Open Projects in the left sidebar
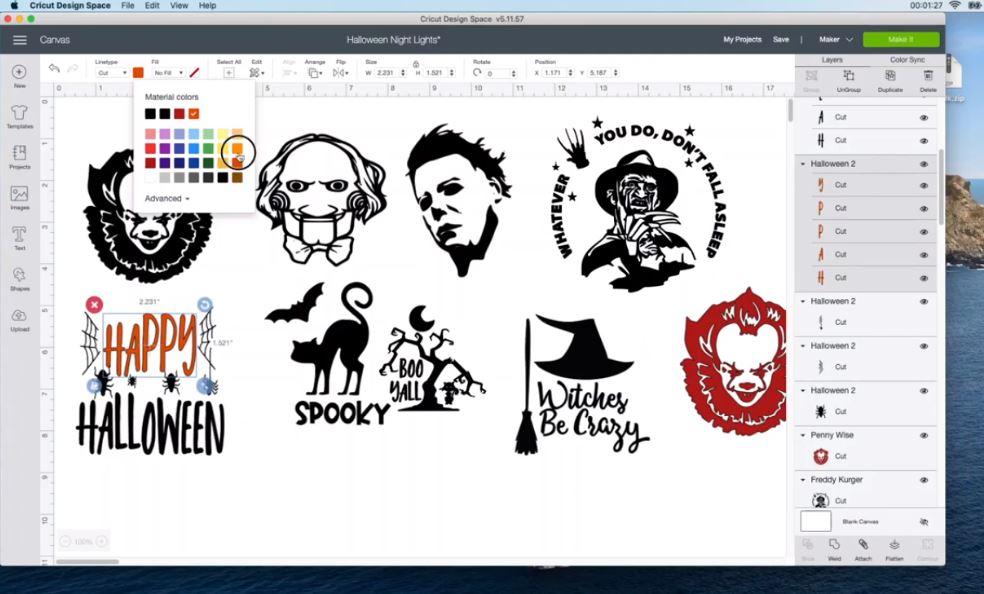 click(19, 157)
